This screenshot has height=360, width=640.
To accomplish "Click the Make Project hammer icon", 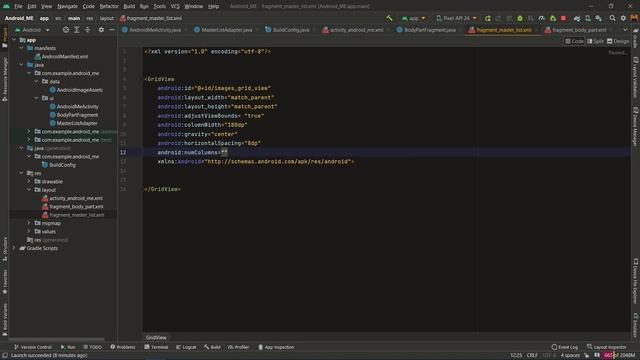I will [x=389, y=18].
